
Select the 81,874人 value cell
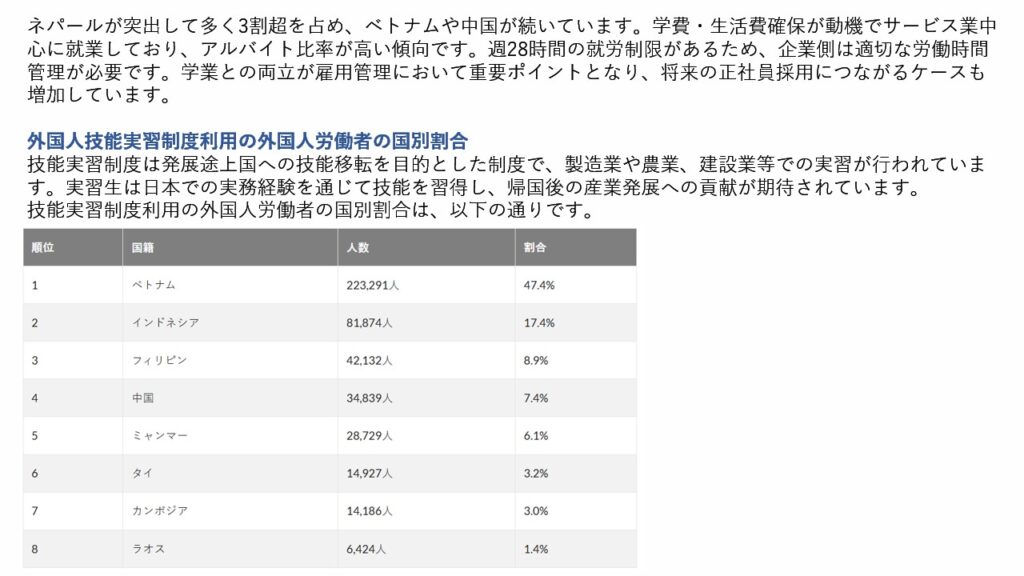426,323
